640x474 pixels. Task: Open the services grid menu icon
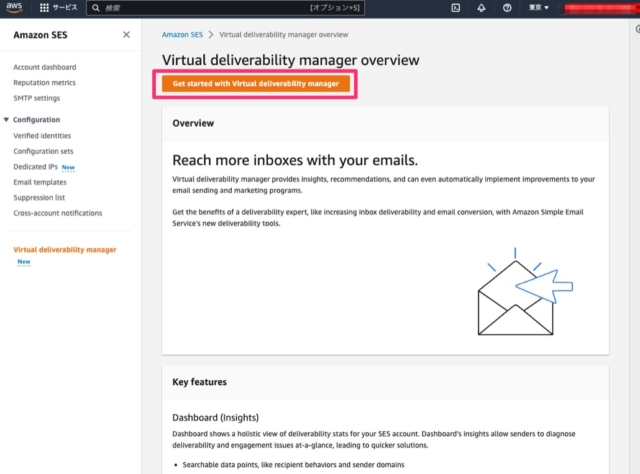click(x=44, y=8)
